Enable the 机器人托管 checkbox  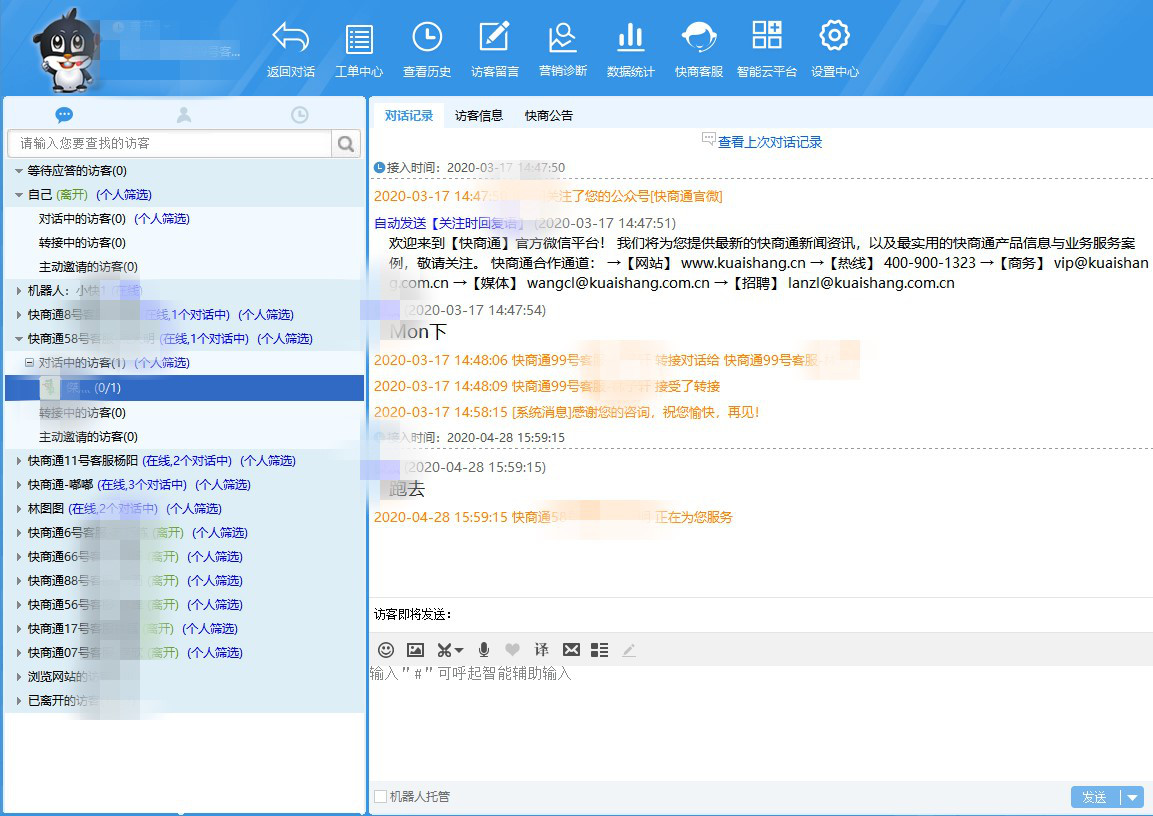tap(380, 797)
